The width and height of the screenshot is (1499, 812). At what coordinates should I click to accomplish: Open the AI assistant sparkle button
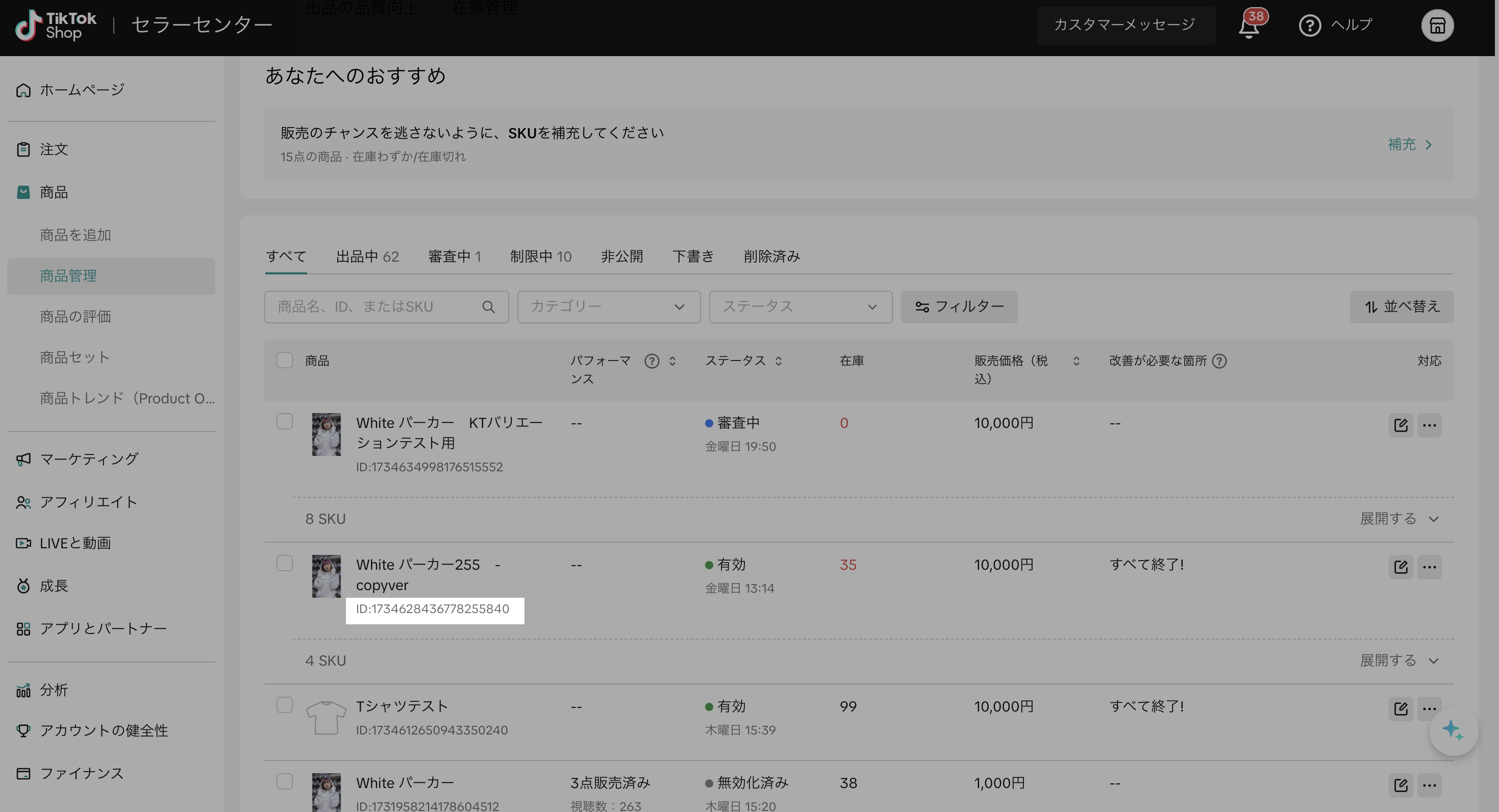pos(1453,730)
